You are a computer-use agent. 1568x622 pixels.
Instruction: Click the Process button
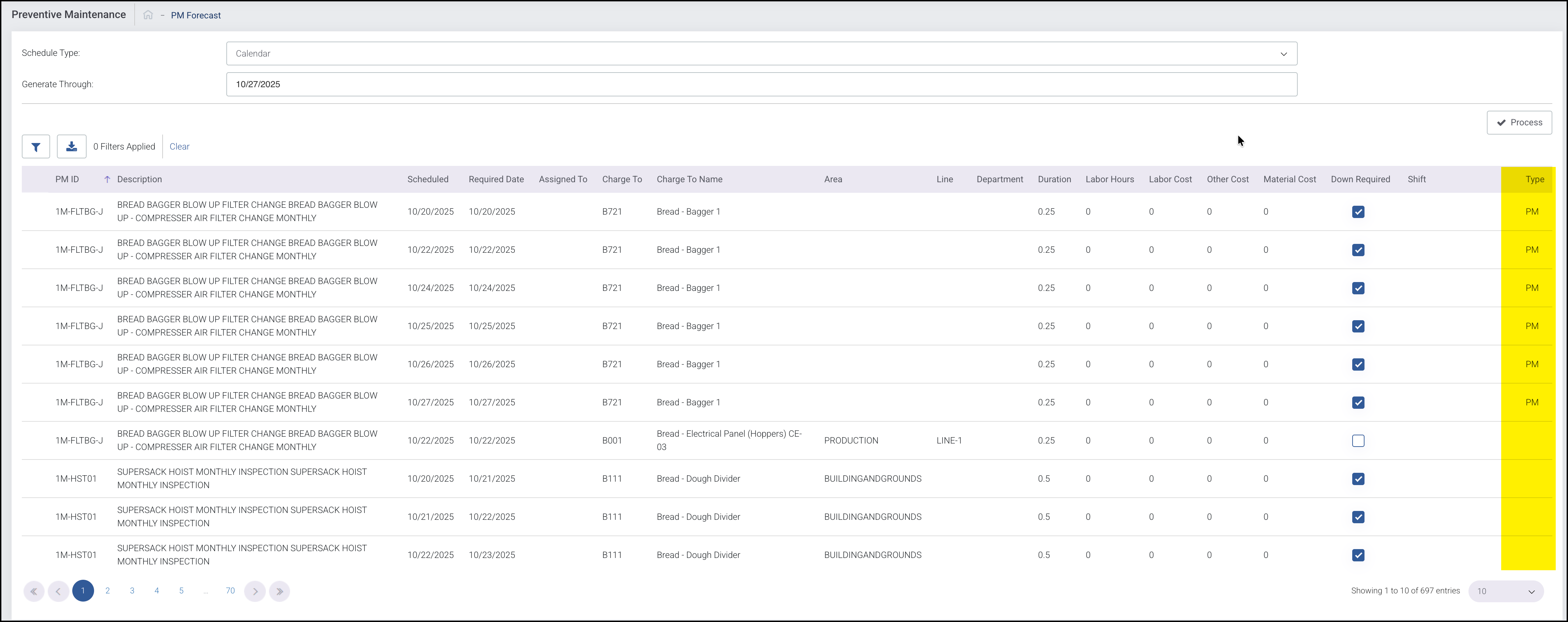(1519, 122)
